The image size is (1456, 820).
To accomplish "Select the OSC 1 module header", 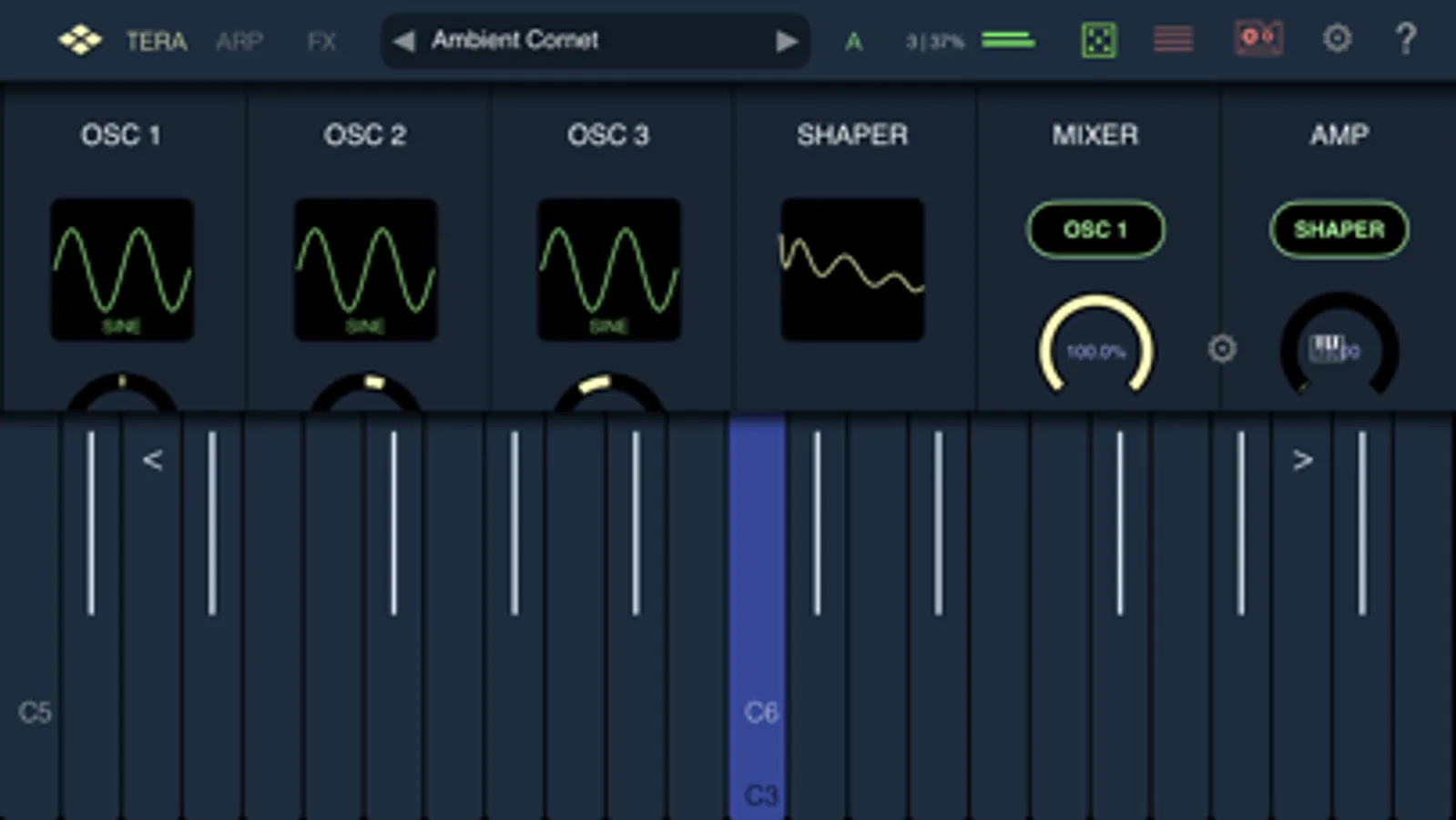I will tap(120, 135).
